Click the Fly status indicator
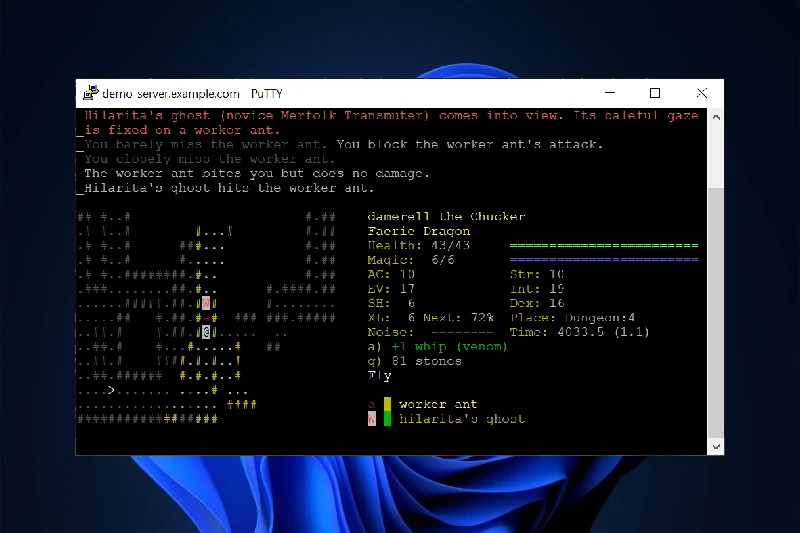800x533 pixels. 380,376
